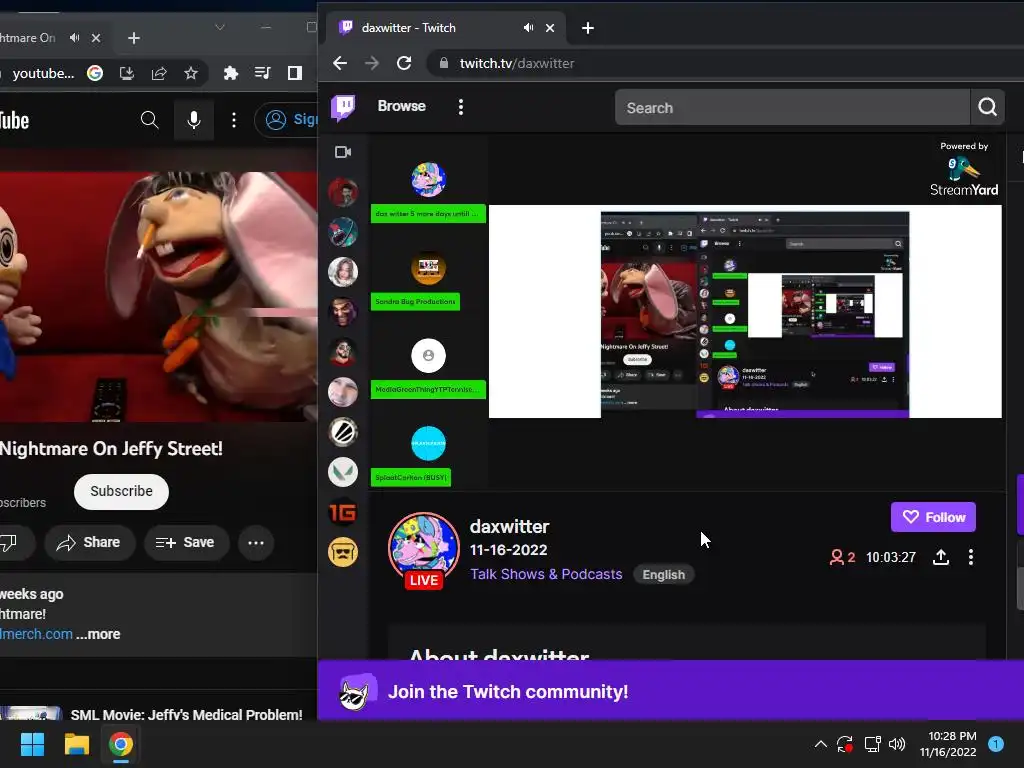
Task: Open media controls icon in Chrome toolbar
Action: [263, 73]
